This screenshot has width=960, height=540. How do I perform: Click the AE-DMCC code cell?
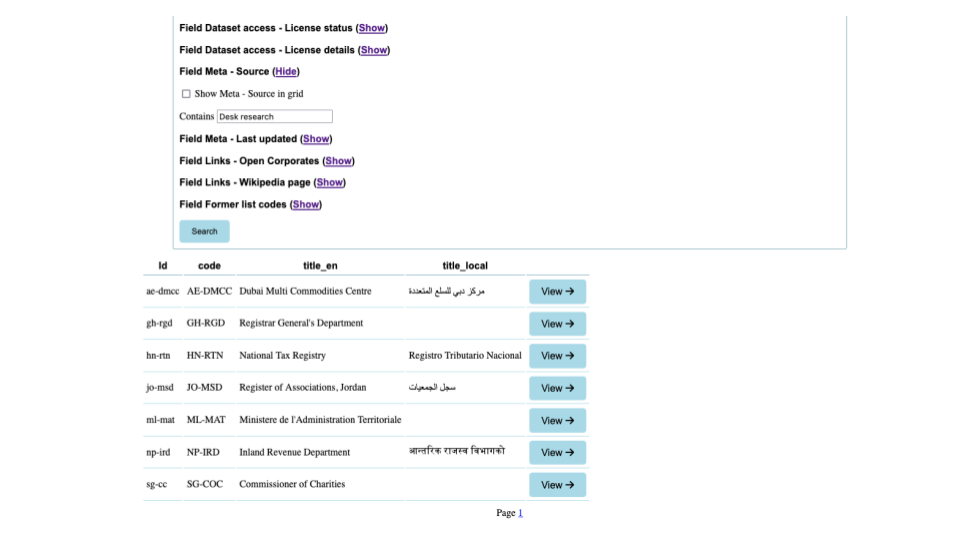[209, 291]
